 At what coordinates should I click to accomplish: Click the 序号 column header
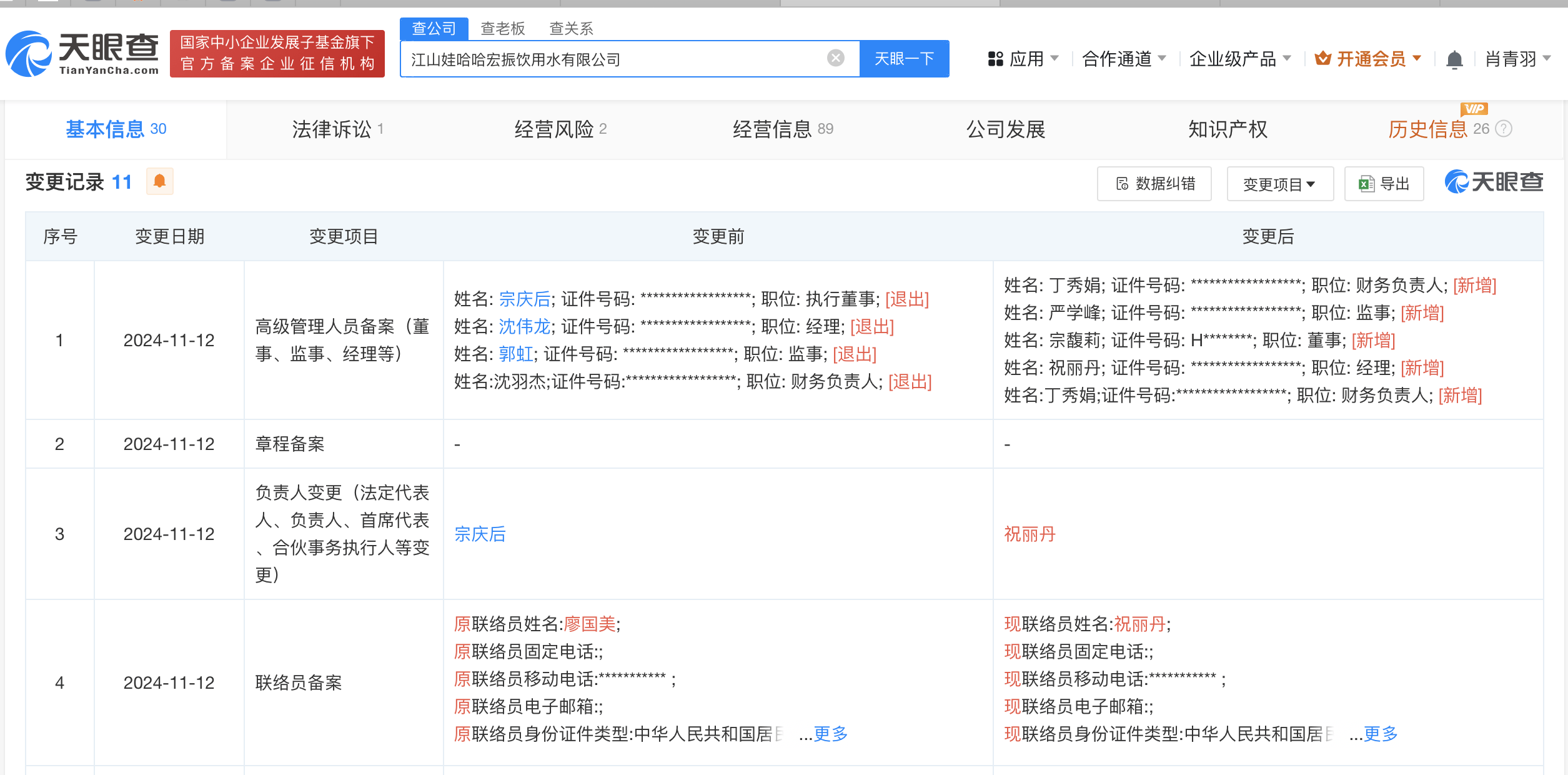60,236
